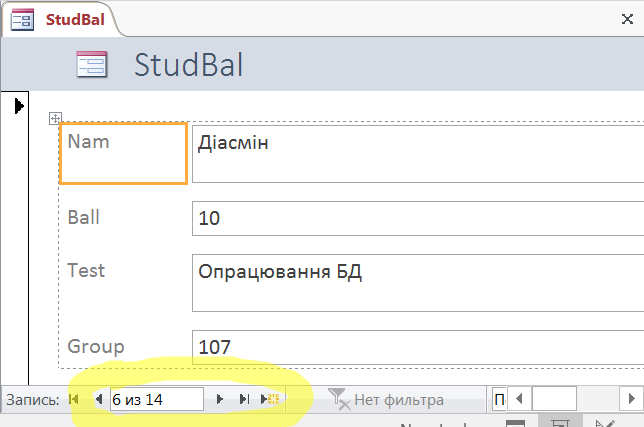The height and width of the screenshot is (427, 644).
Task: Click the search box in navigation bar
Action: point(498,400)
